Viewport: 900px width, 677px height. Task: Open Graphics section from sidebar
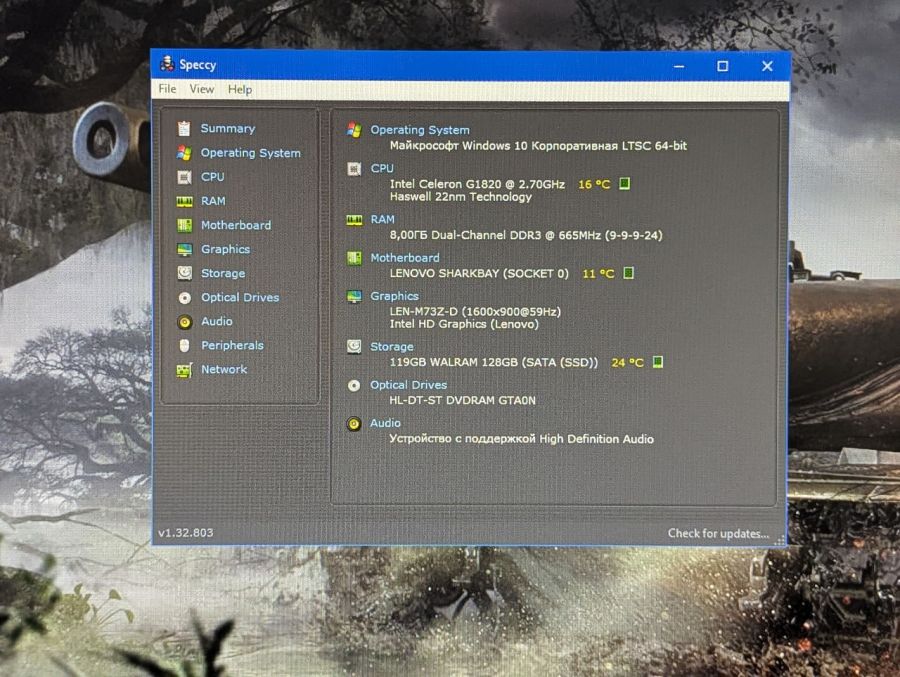click(226, 249)
